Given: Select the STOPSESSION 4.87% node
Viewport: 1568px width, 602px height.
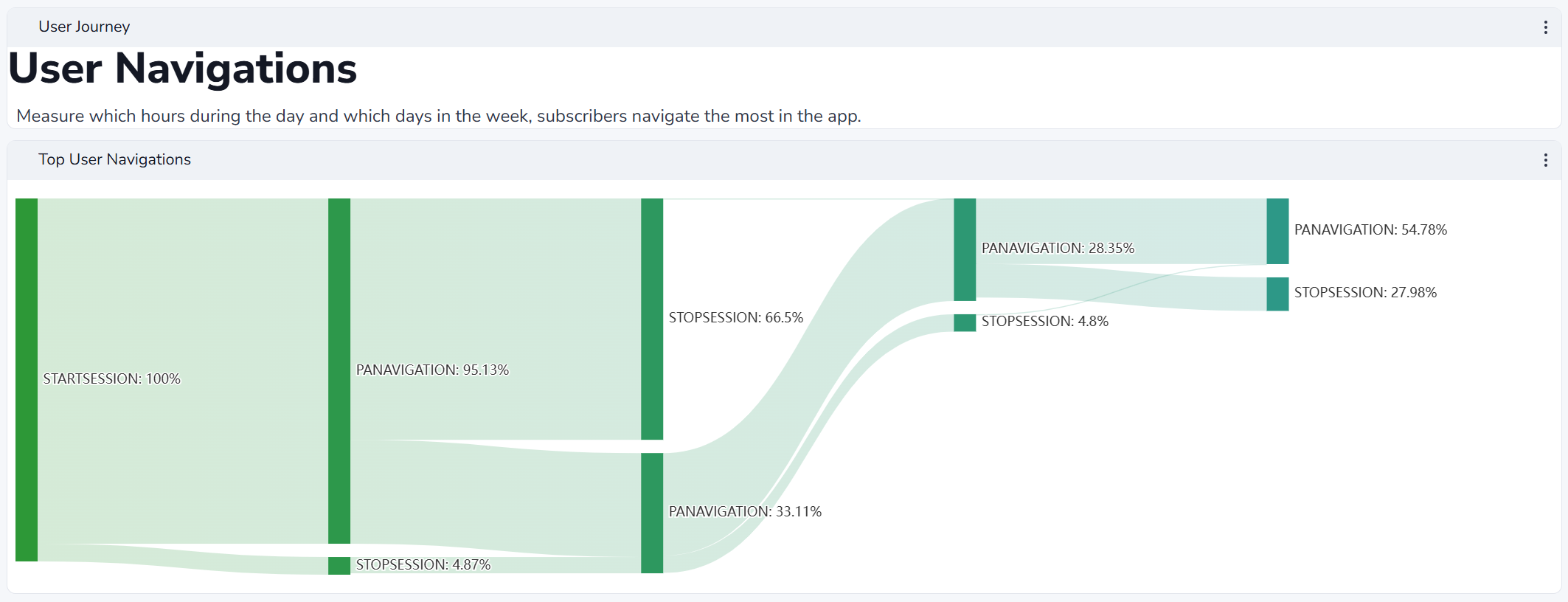Looking at the screenshot, I should click(x=339, y=566).
